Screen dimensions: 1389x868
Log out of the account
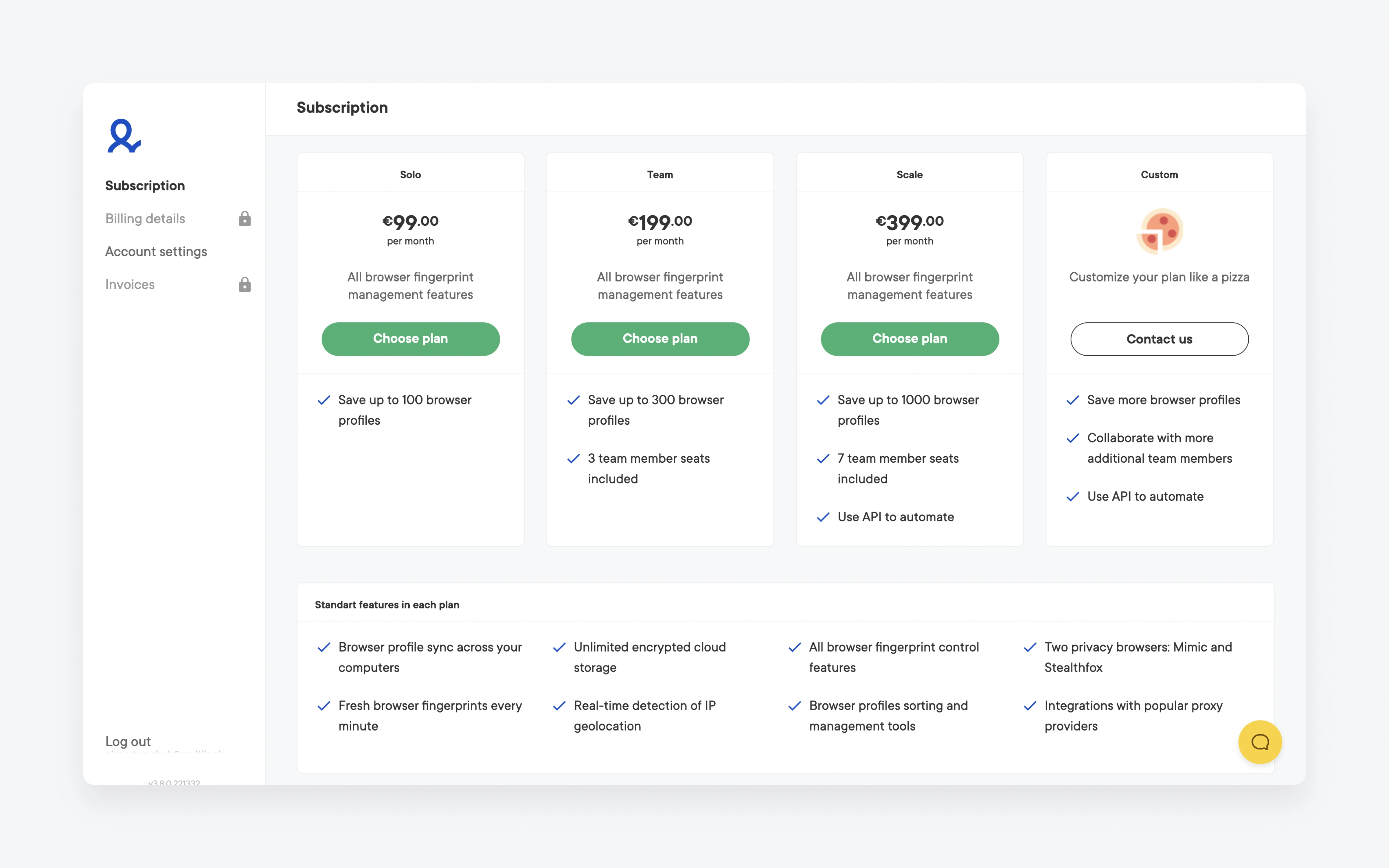click(128, 741)
